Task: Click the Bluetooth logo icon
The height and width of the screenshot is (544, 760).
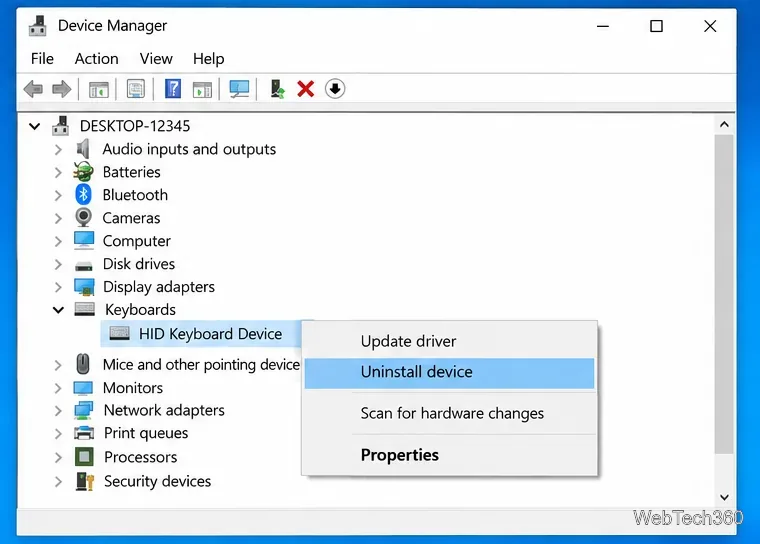Action: click(83, 194)
